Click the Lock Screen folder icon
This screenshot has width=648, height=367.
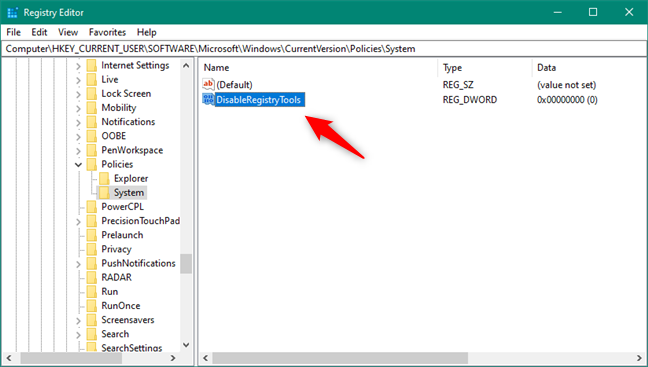(x=92, y=93)
